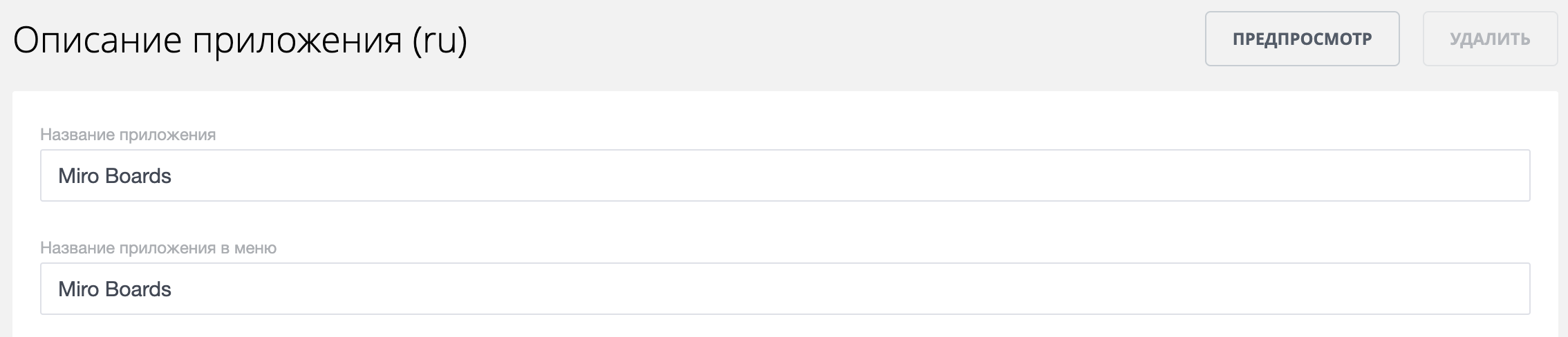1568x337 pixels.
Task: Click the (ru) locale marker in heading
Action: (440, 40)
